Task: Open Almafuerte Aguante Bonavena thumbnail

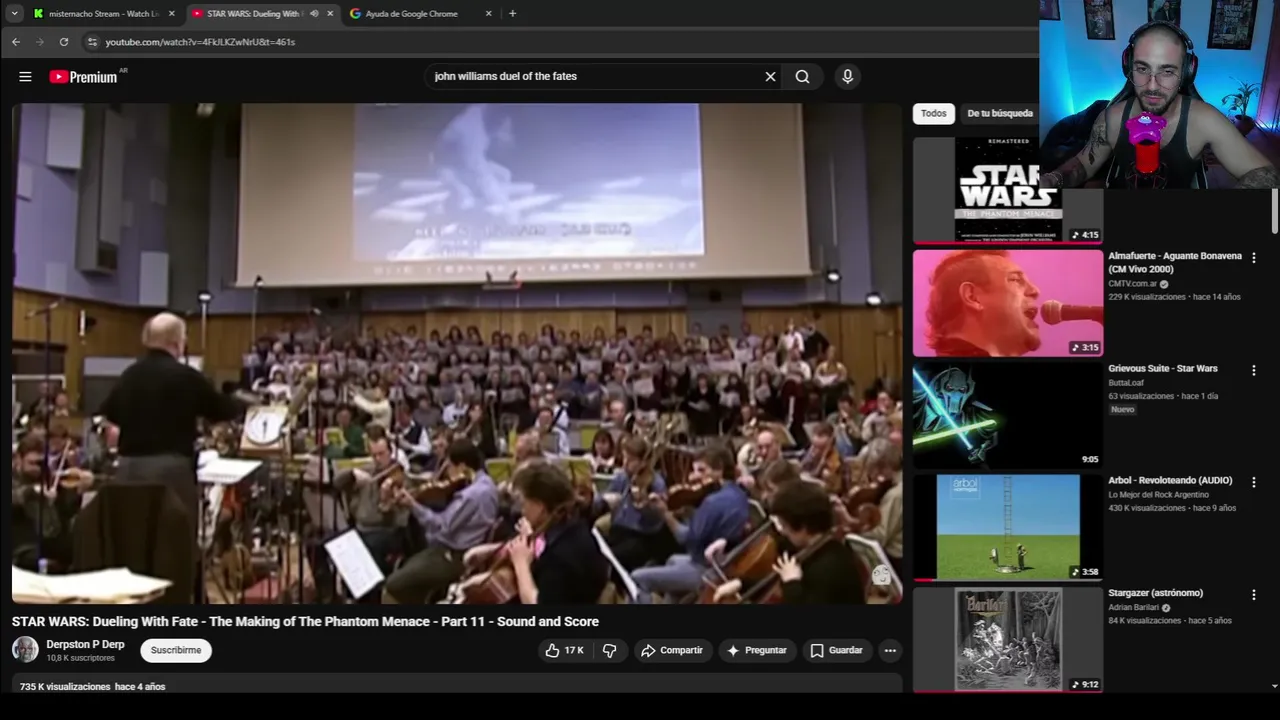Action: (1008, 303)
